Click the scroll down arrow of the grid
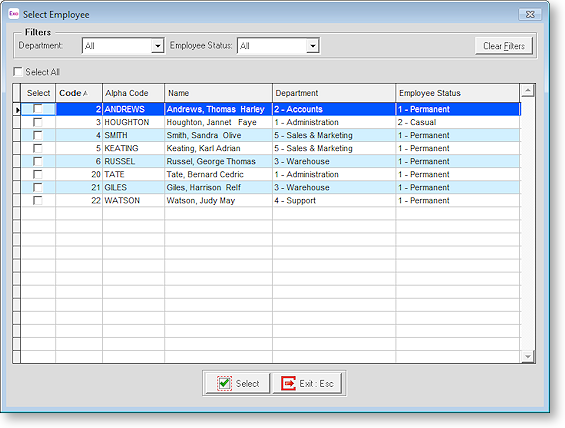 click(528, 356)
